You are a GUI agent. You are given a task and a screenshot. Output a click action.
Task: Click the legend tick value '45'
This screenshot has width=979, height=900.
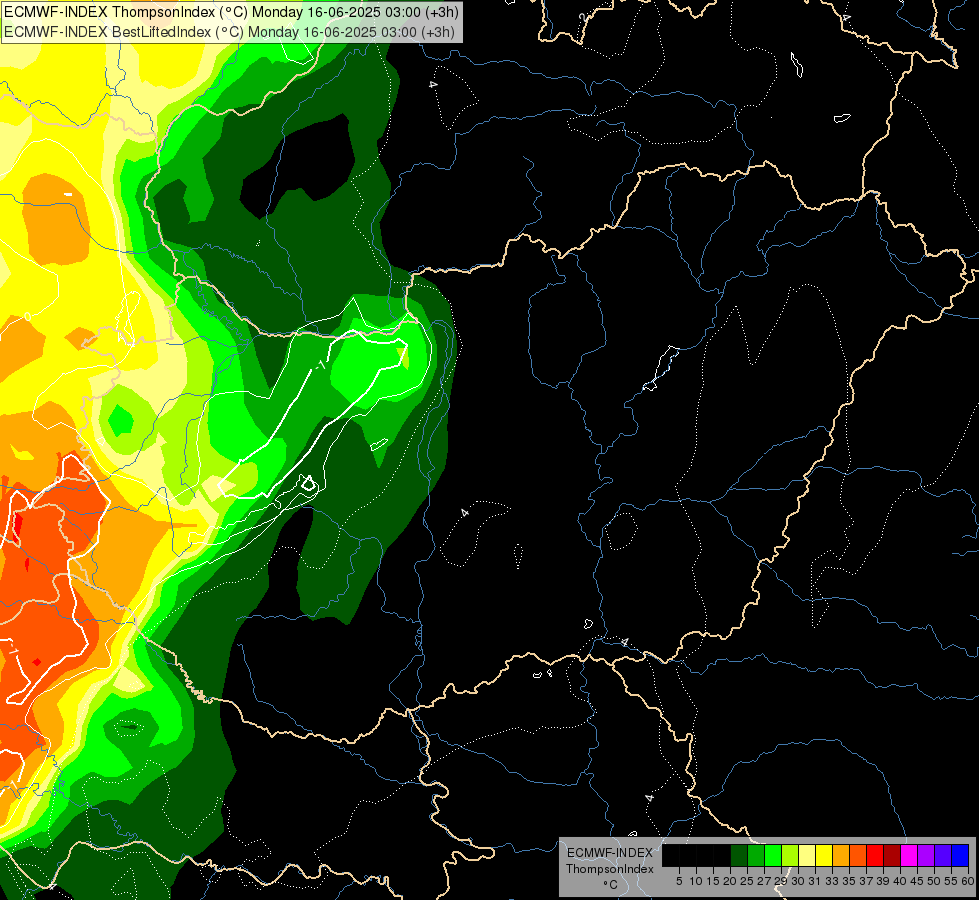pos(917,881)
